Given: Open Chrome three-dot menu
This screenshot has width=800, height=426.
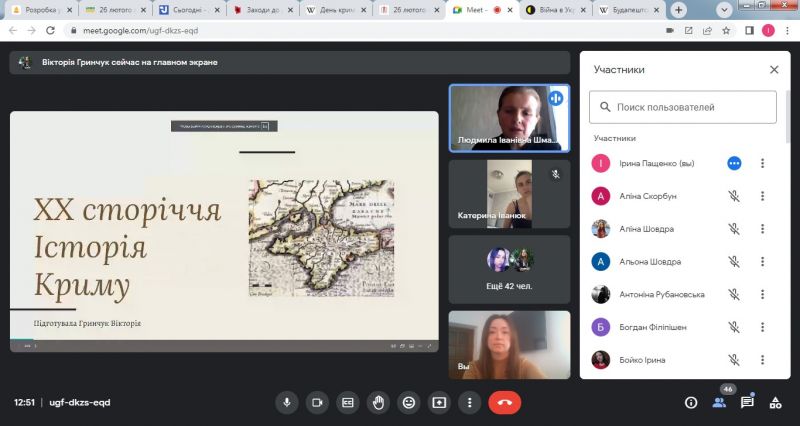Looking at the screenshot, I should click(x=788, y=31).
